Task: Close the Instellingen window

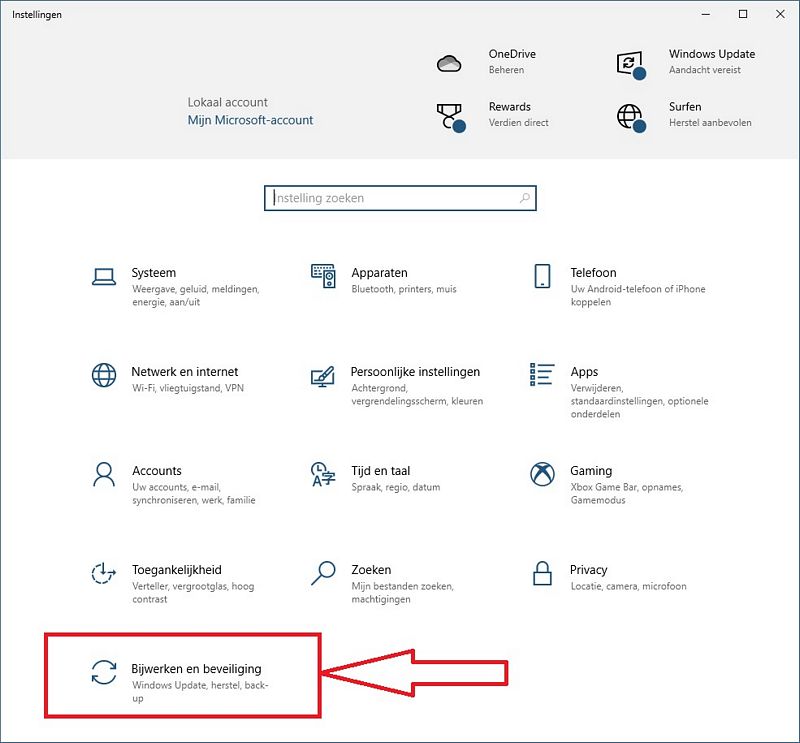Action: (780, 14)
